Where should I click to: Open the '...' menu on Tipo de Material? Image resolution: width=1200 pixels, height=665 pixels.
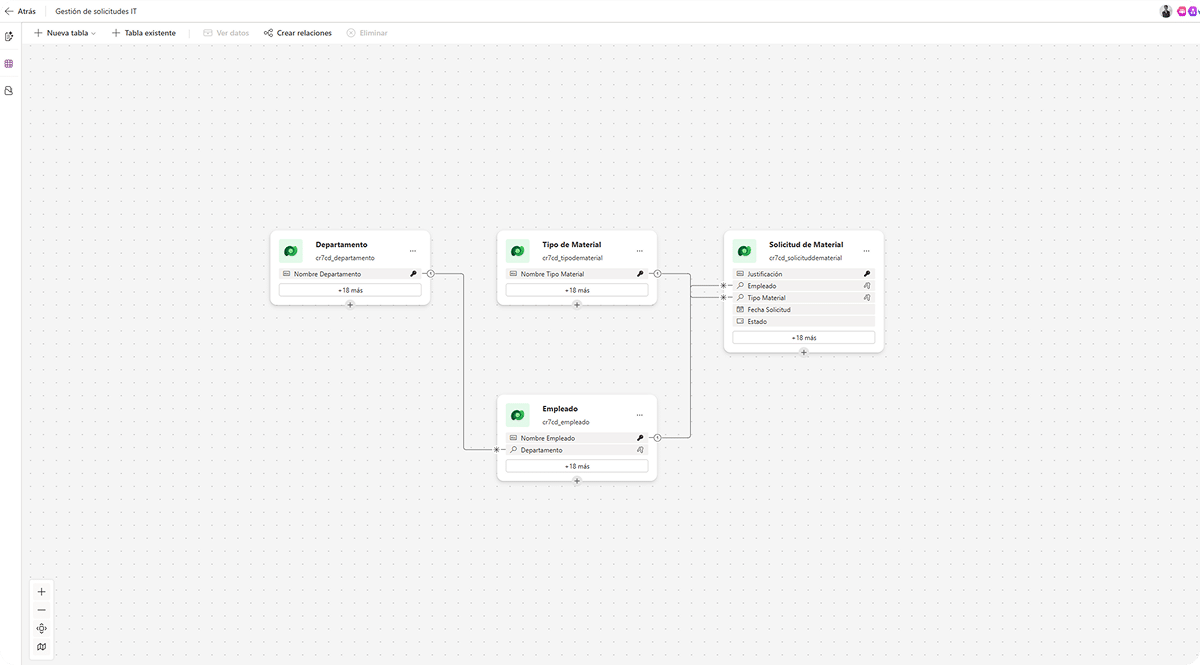click(x=639, y=249)
